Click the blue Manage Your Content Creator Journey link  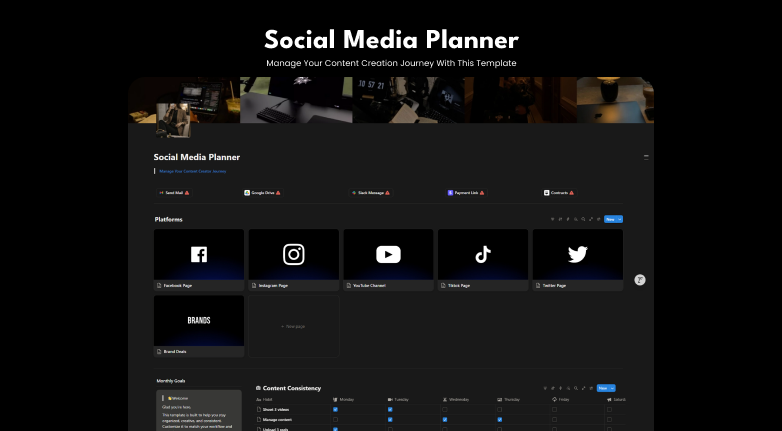(x=193, y=171)
